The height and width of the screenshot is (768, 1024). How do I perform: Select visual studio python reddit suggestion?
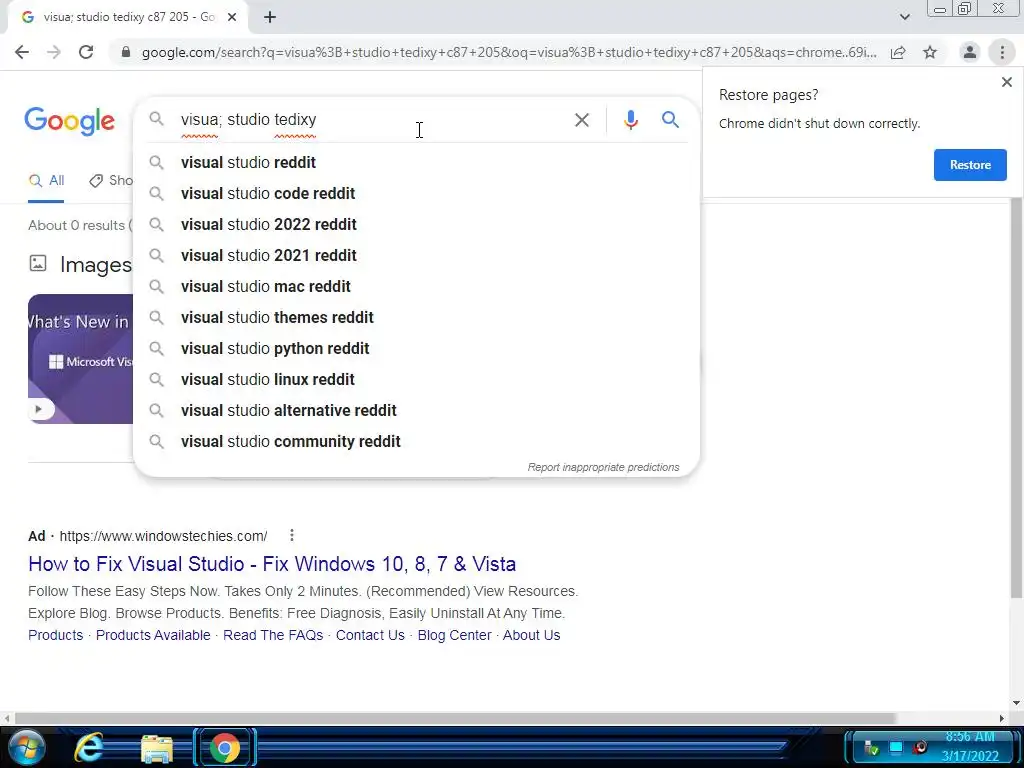click(416, 348)
